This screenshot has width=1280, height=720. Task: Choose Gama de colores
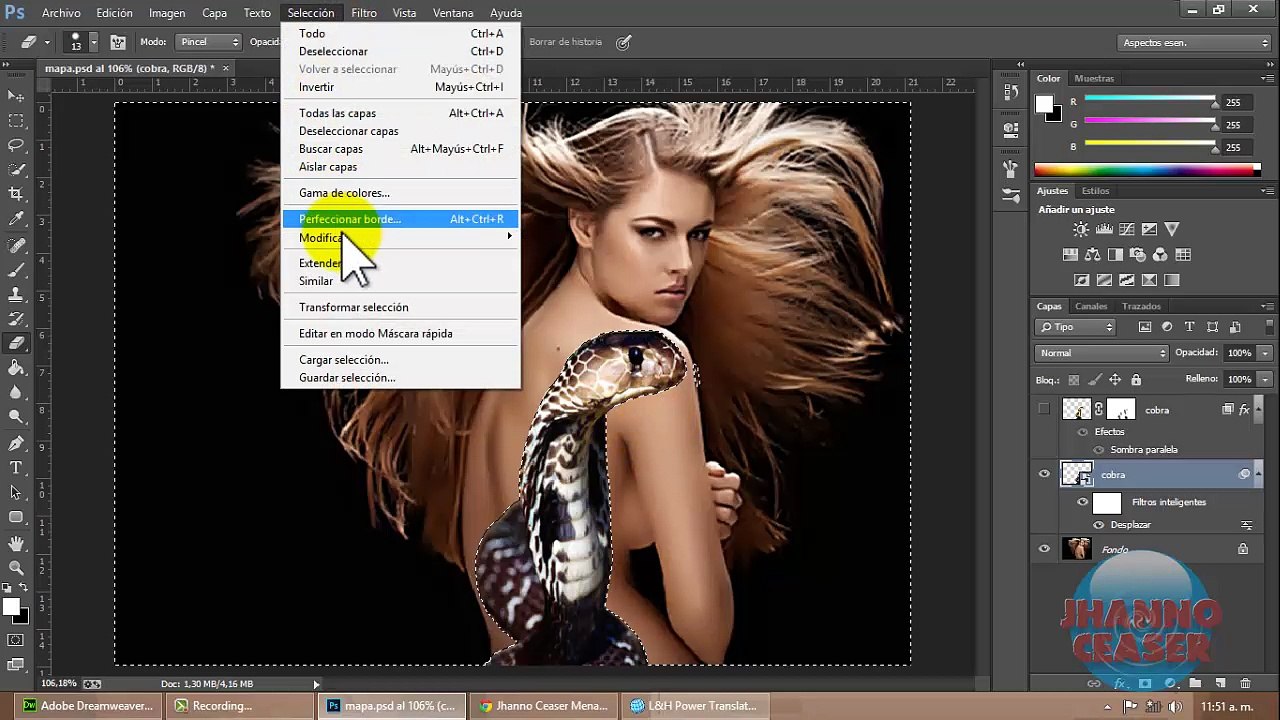click(400, 193)
